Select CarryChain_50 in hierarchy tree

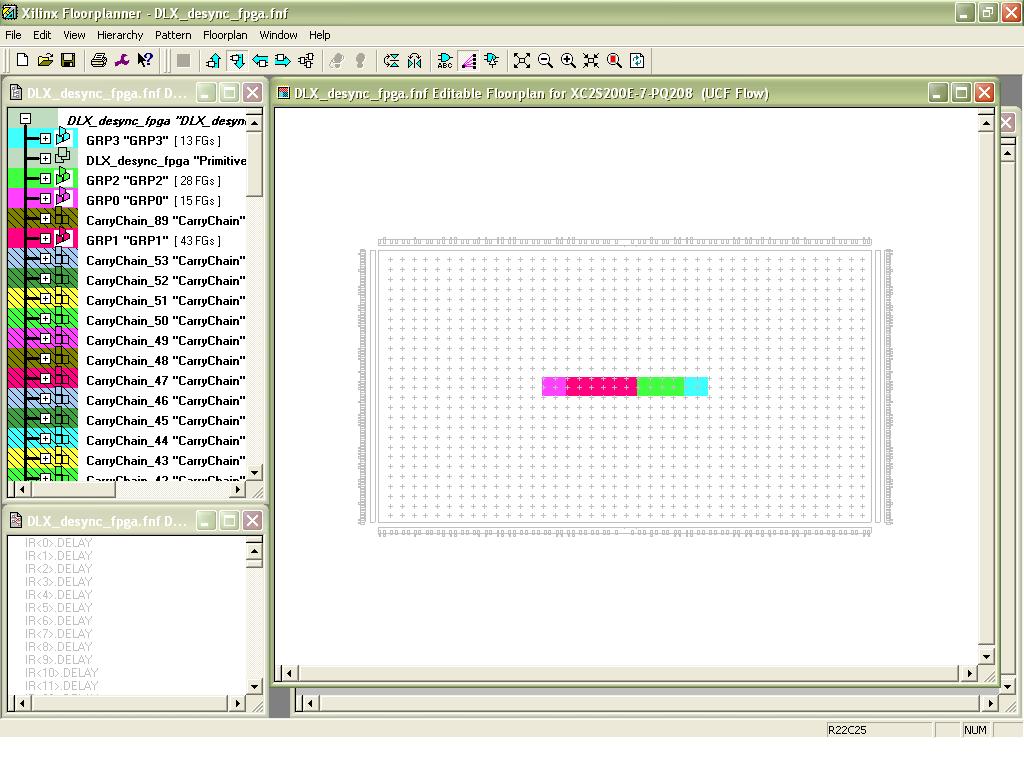pos(166,321)
